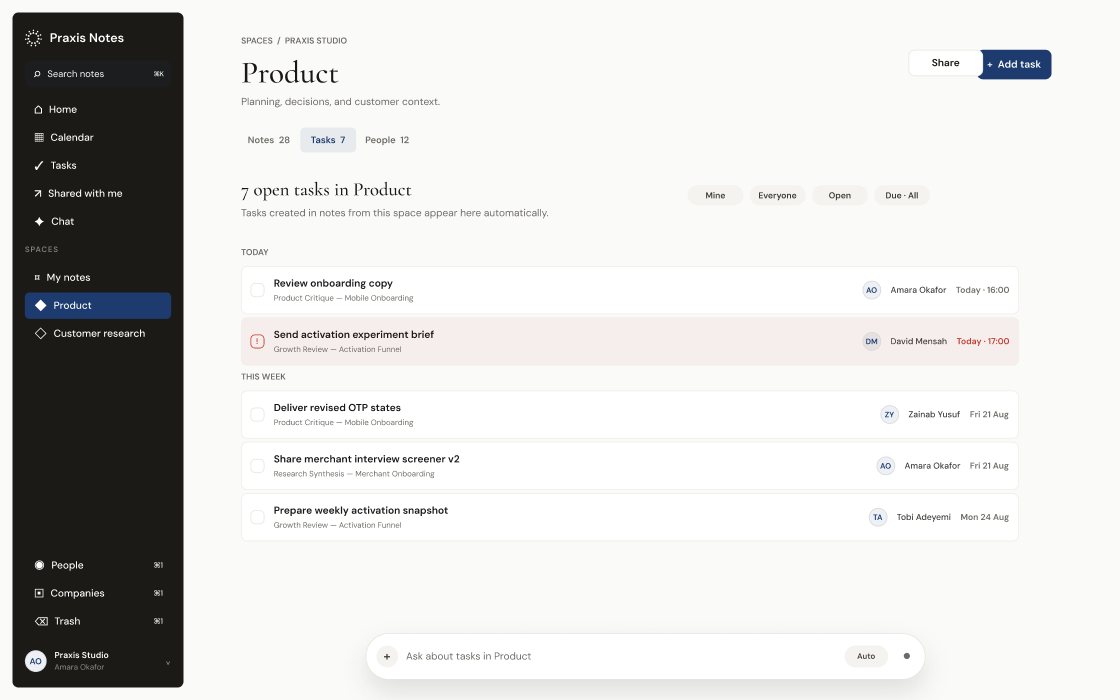This screenshot has height=700, width=1120.
Task: Open Home in the sidebar
Action: pyautogui.click(x=98, y=109)
